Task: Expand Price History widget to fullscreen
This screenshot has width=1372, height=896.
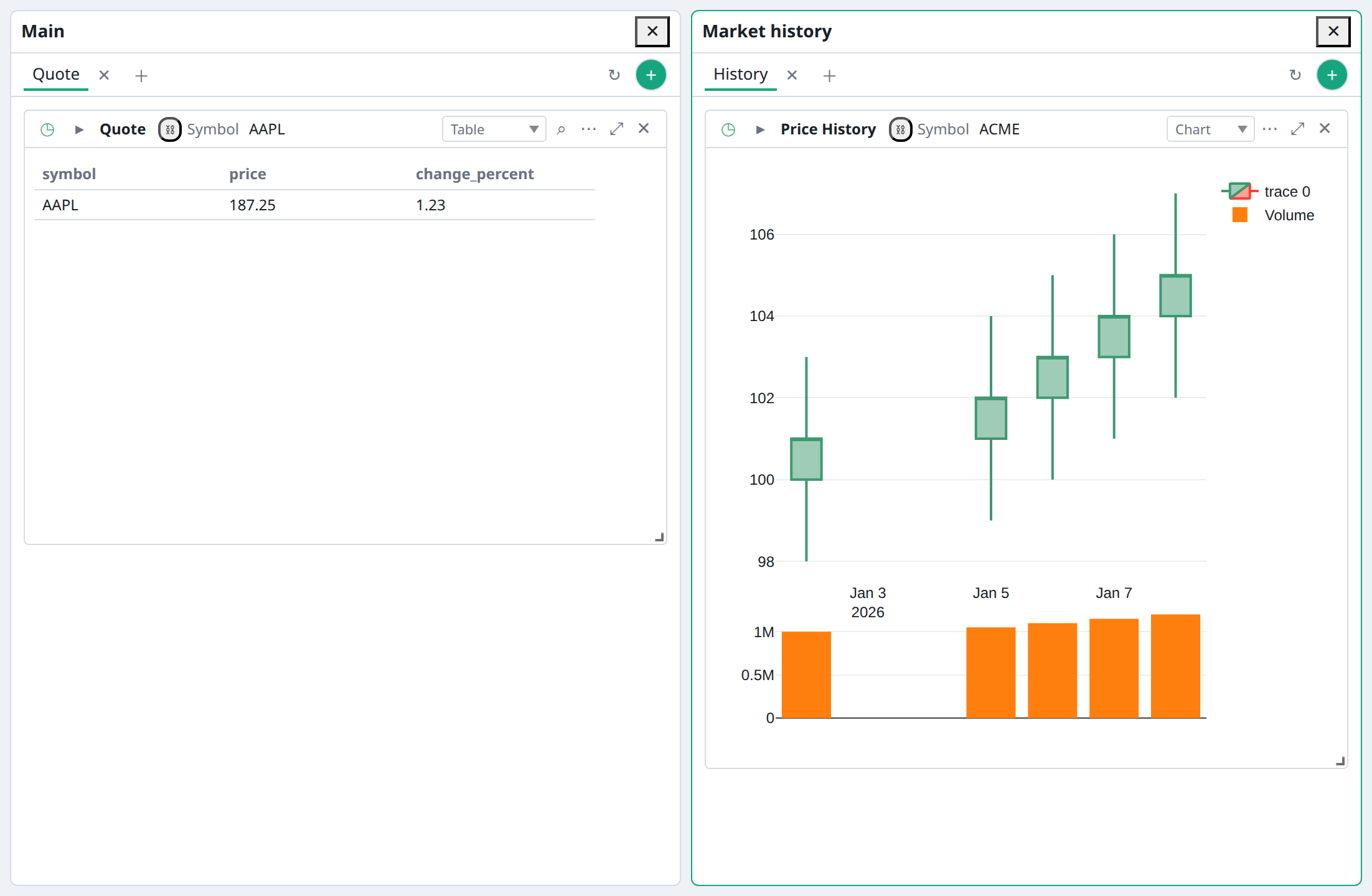Action: click(x=1297, y=129)
